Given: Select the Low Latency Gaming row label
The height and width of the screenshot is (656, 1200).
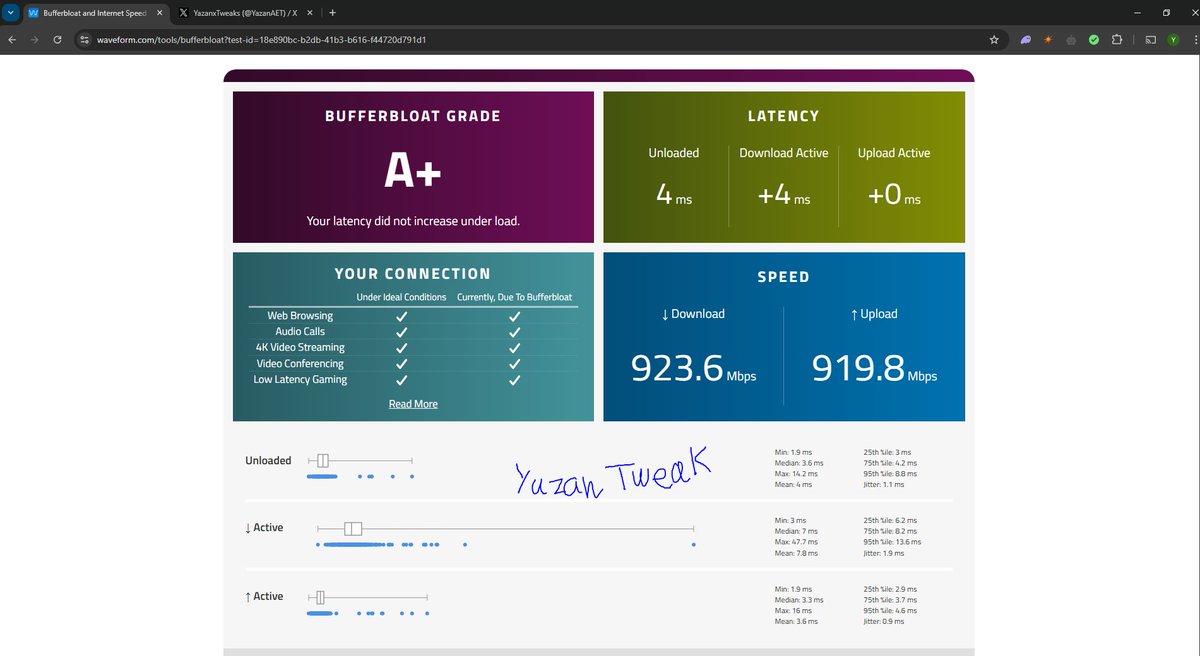Looking at the screenshot, I should 300,380.
